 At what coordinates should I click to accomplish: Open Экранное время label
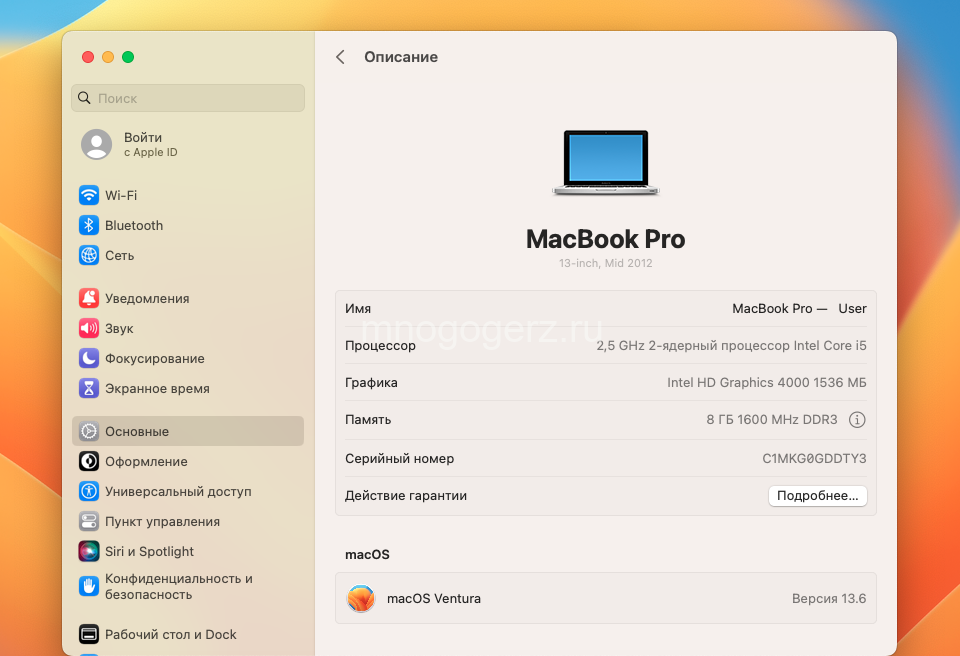[x=157, y=388]
